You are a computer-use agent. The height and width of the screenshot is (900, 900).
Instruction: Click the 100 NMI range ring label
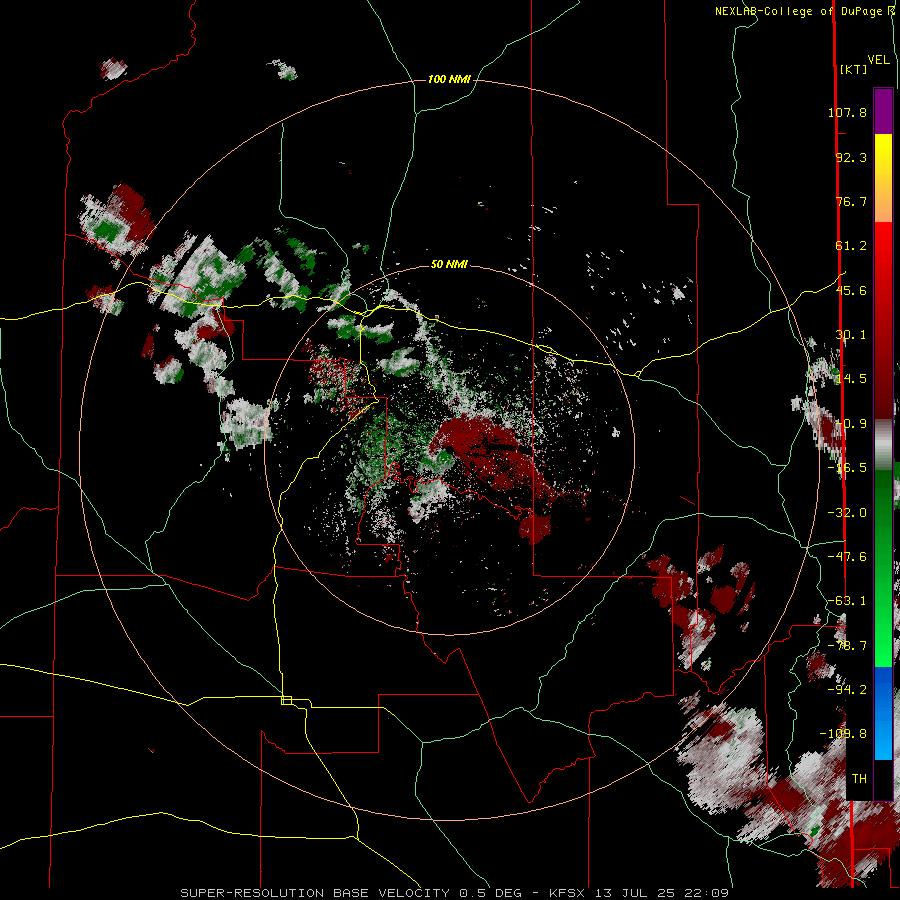pyautogui.click(x=449, y=79)
